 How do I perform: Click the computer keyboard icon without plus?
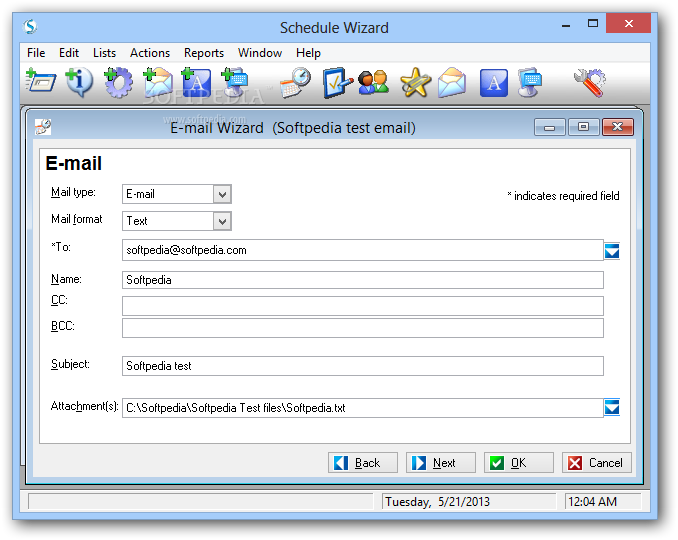(530, 82)
